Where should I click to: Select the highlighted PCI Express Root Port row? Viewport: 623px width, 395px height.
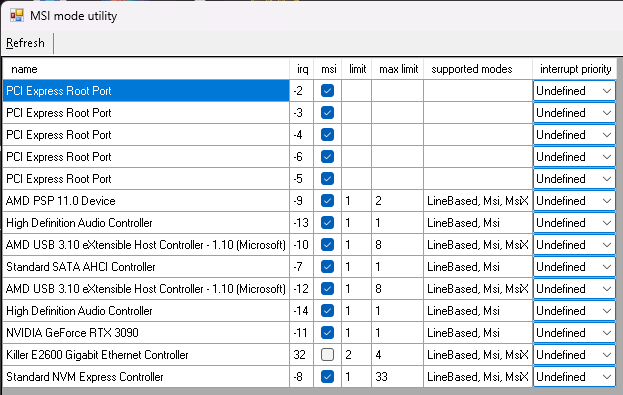pos(146,91)
